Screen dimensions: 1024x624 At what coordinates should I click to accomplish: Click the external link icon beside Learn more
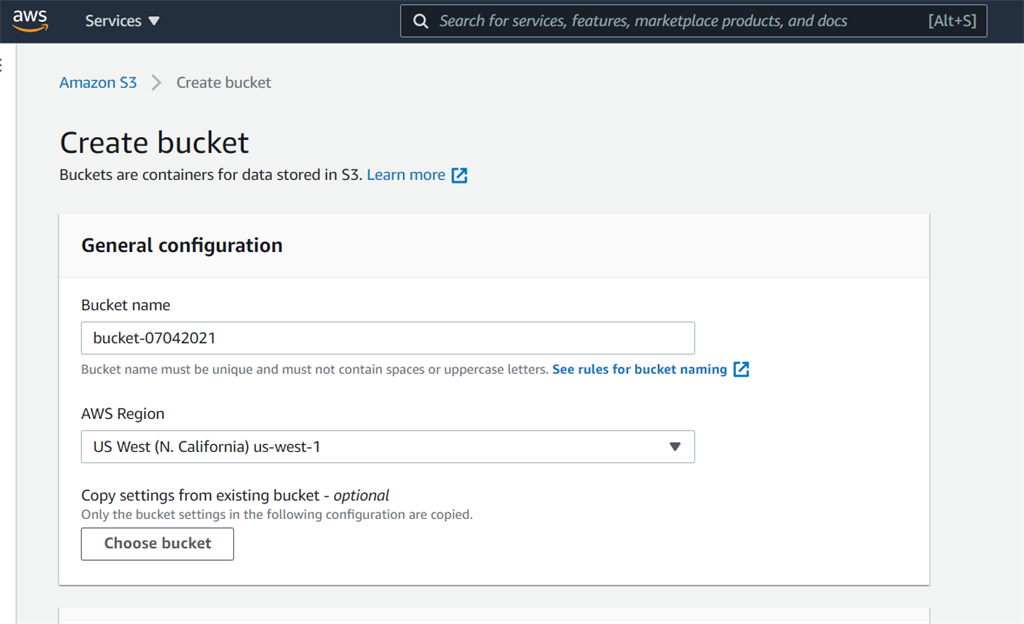pyautogui.click(x=459, y=174)
